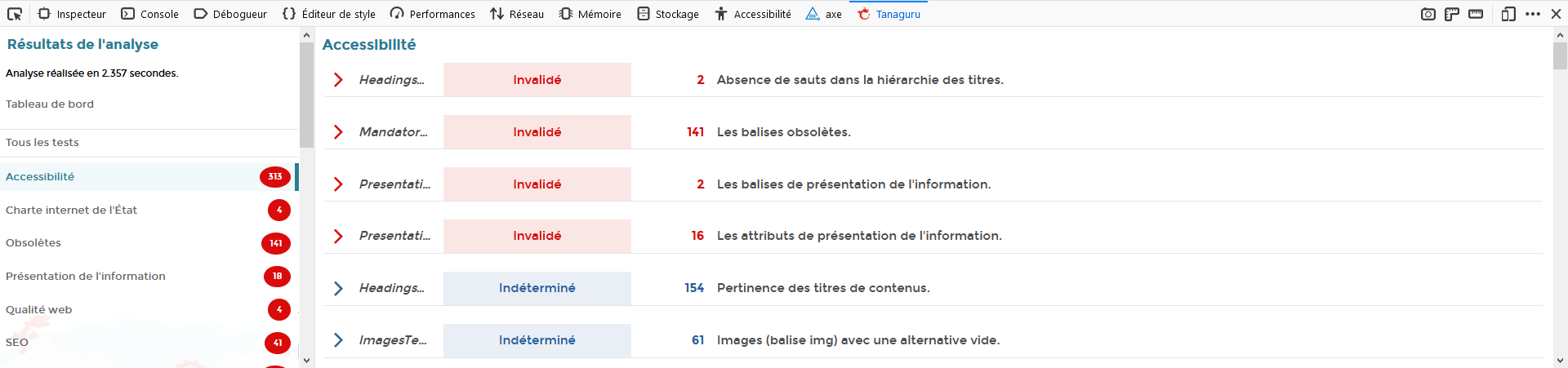Filter by the SEO category
Image resolution: width=1568 pixels, height=368 pixels.
coord(17,343)
